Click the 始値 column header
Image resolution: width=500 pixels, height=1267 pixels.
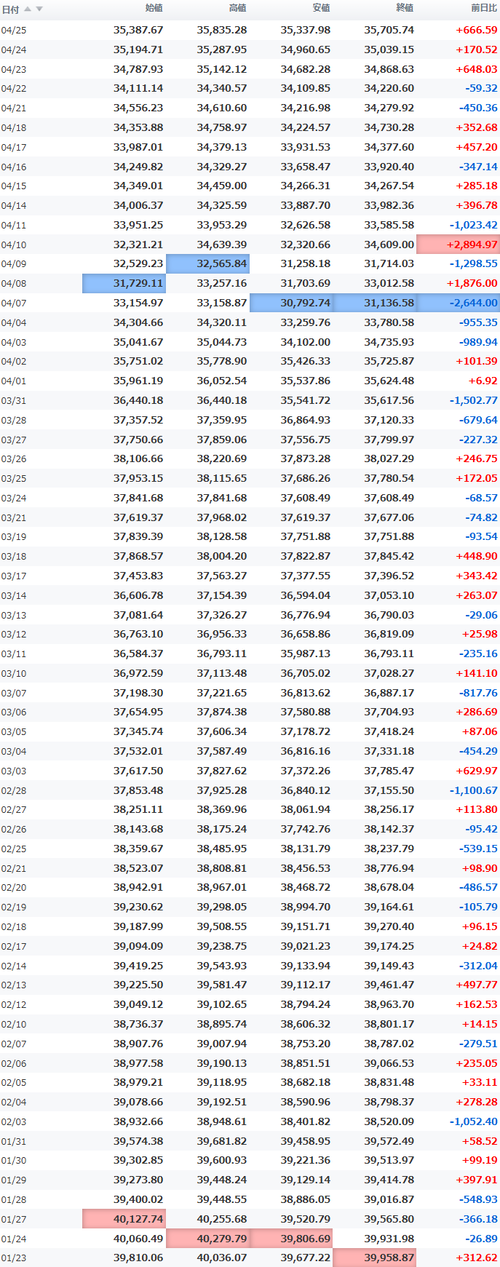(x=154, y=8)
